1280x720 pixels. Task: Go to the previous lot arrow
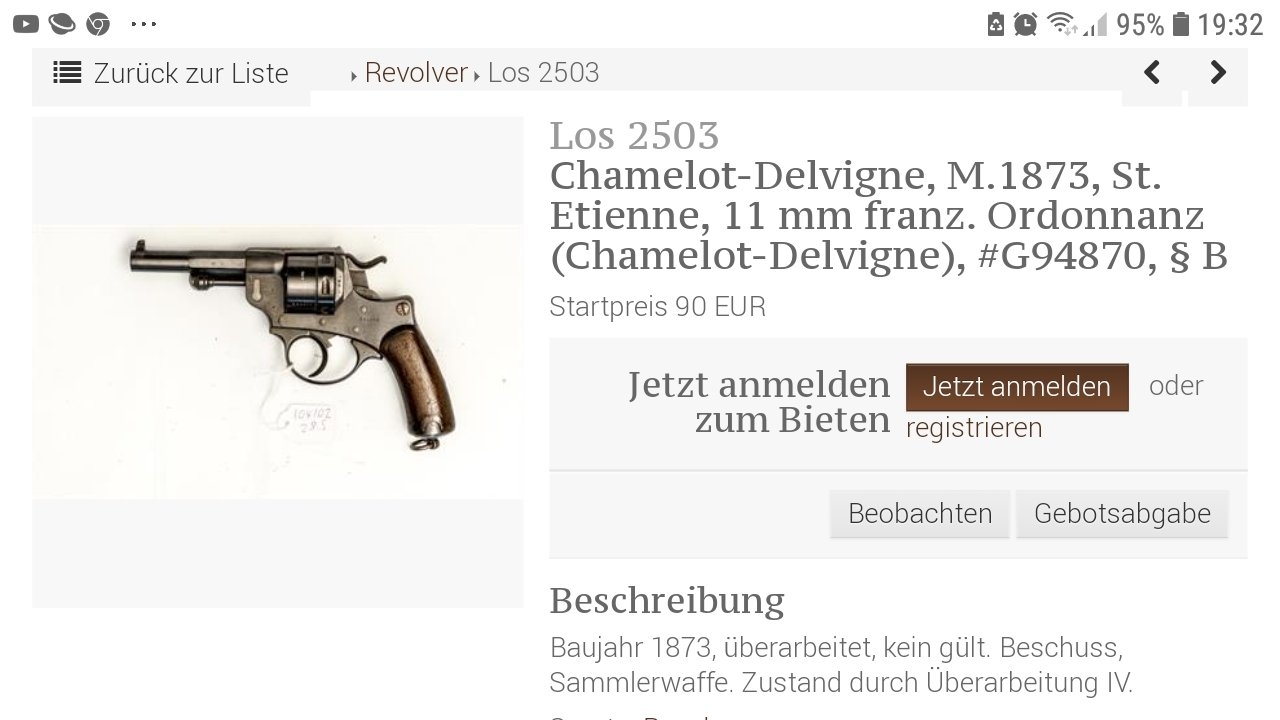(1152, 72)
